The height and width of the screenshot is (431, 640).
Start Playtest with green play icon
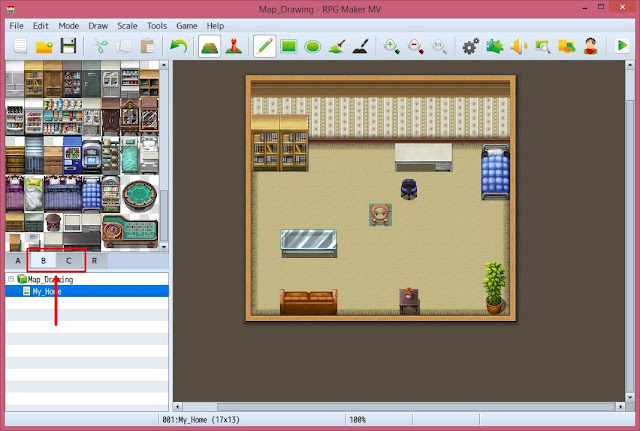tap(622, 46)
